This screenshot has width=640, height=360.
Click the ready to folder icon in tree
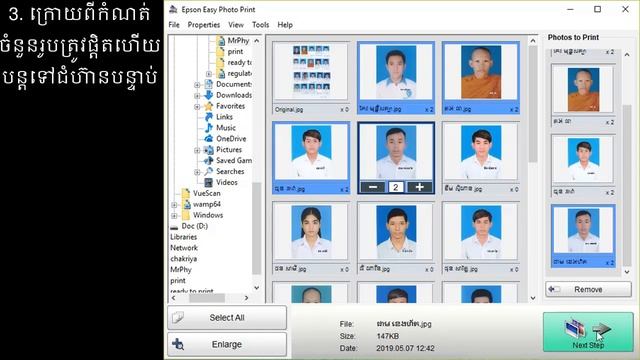[x=220, y=62]
